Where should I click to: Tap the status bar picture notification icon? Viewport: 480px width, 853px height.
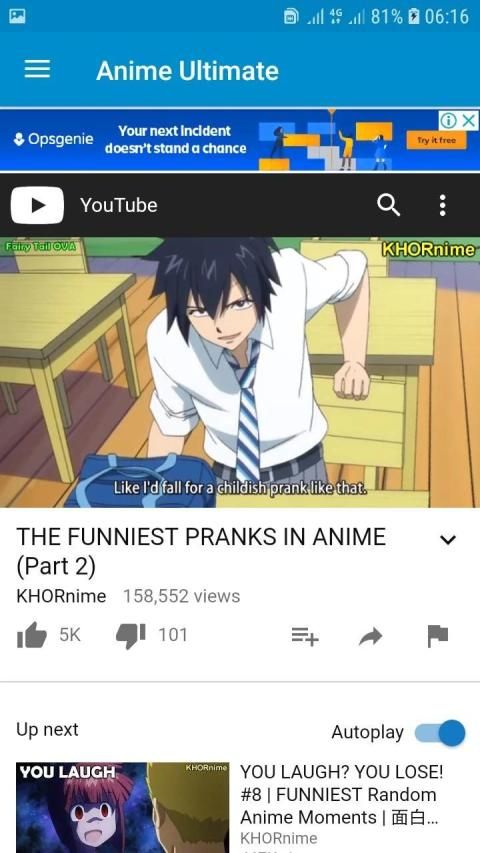[x=17, y=16]
